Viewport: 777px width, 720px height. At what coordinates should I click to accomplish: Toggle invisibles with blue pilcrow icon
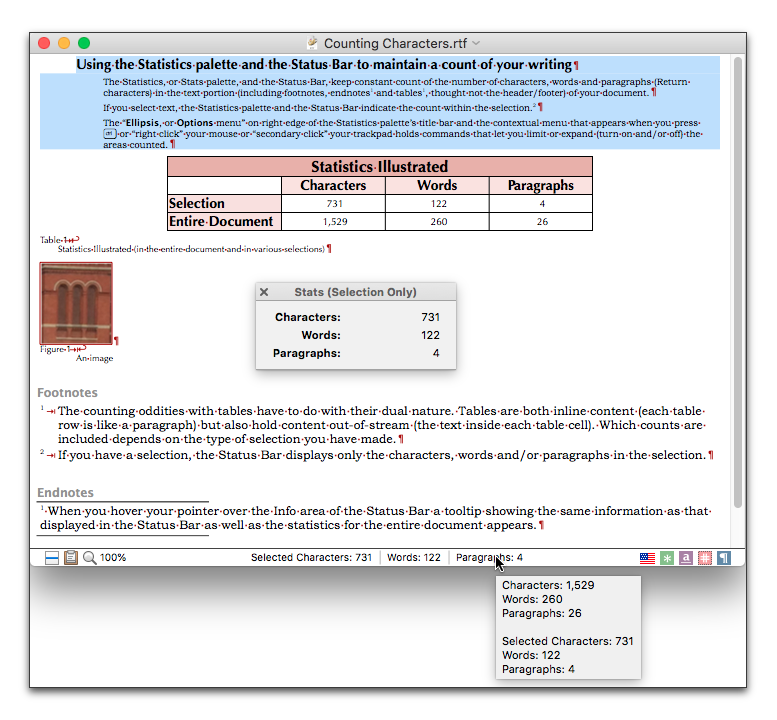(x=724, y=558)
